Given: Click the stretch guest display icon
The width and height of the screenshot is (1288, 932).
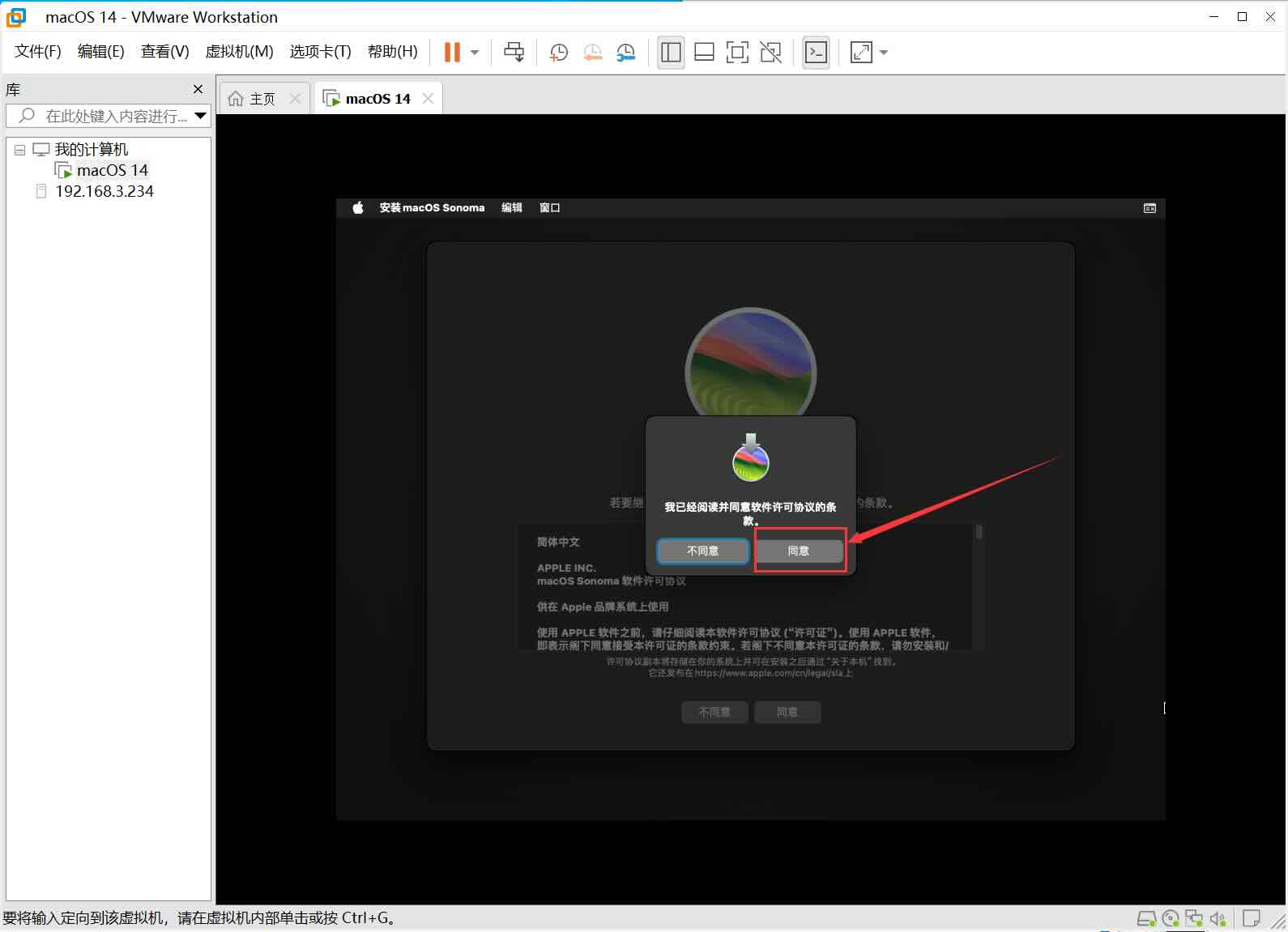Looking at the screenshot, I should click(861, 53).
